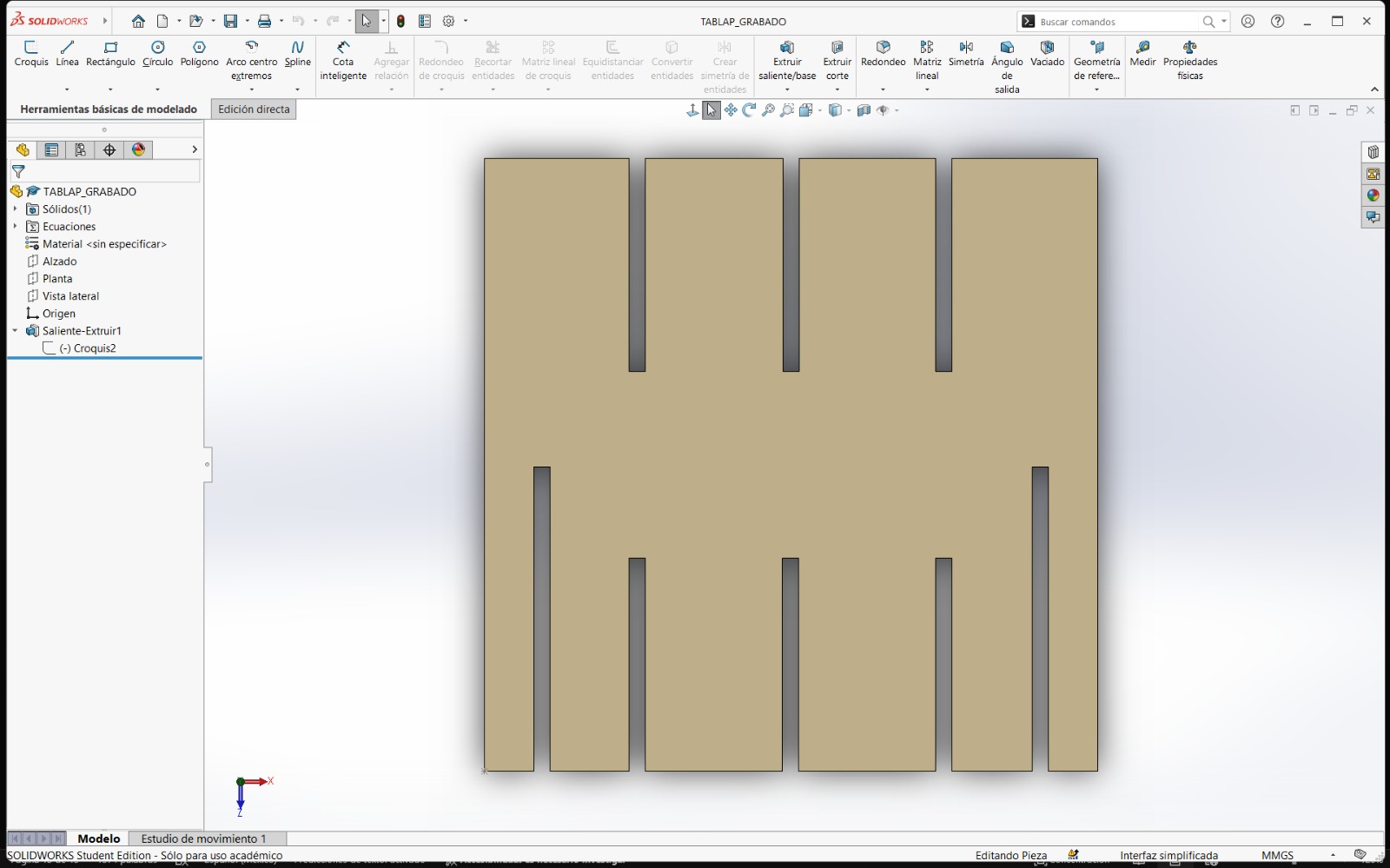The height and width of the screenshot is (868, 1390).
Task: Expand the Ecuaciones node in the tree
Action: (15, 226)
